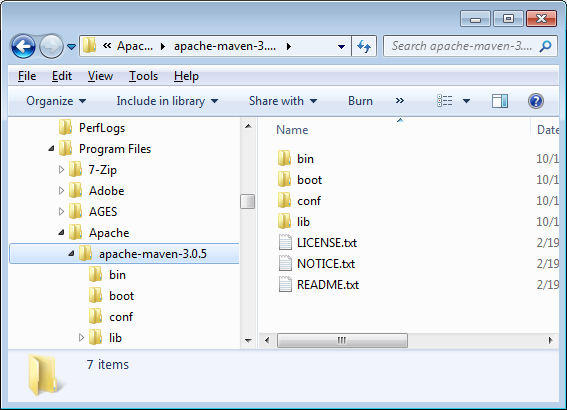Select the README.txt file icon
The image size is (567, 410).
285,284
